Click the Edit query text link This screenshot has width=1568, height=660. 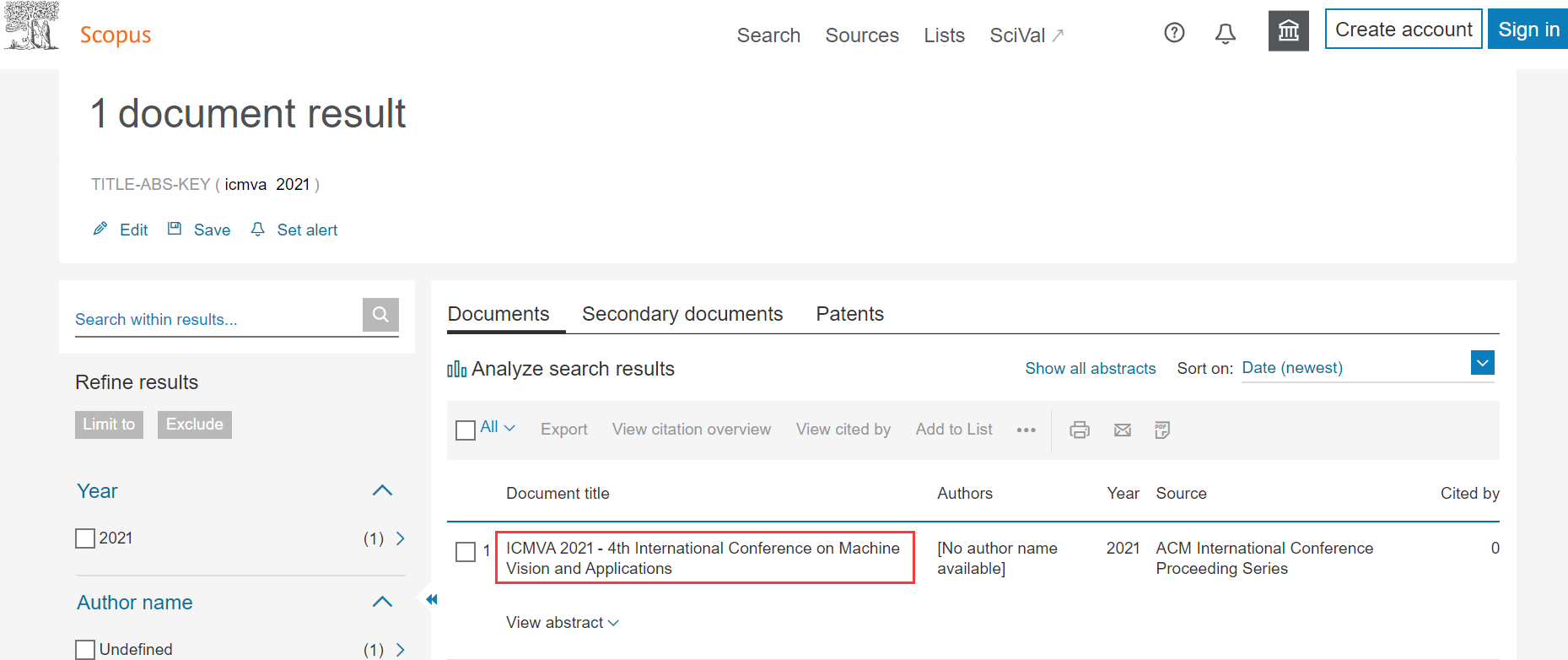click(133, 230)
